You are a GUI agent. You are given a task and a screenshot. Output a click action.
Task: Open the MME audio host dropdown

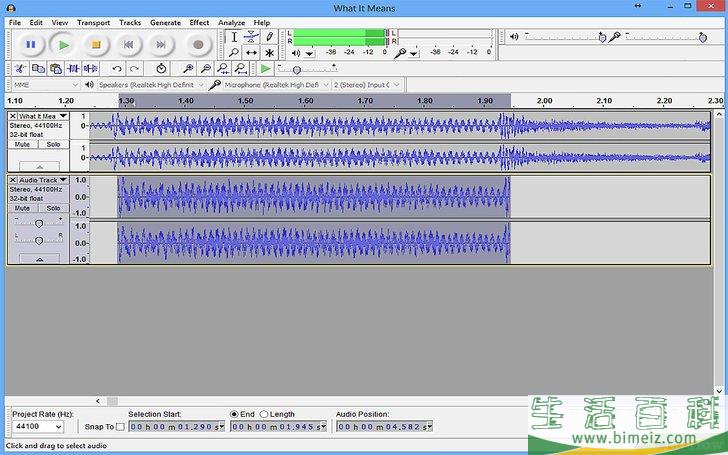(46, 85)
